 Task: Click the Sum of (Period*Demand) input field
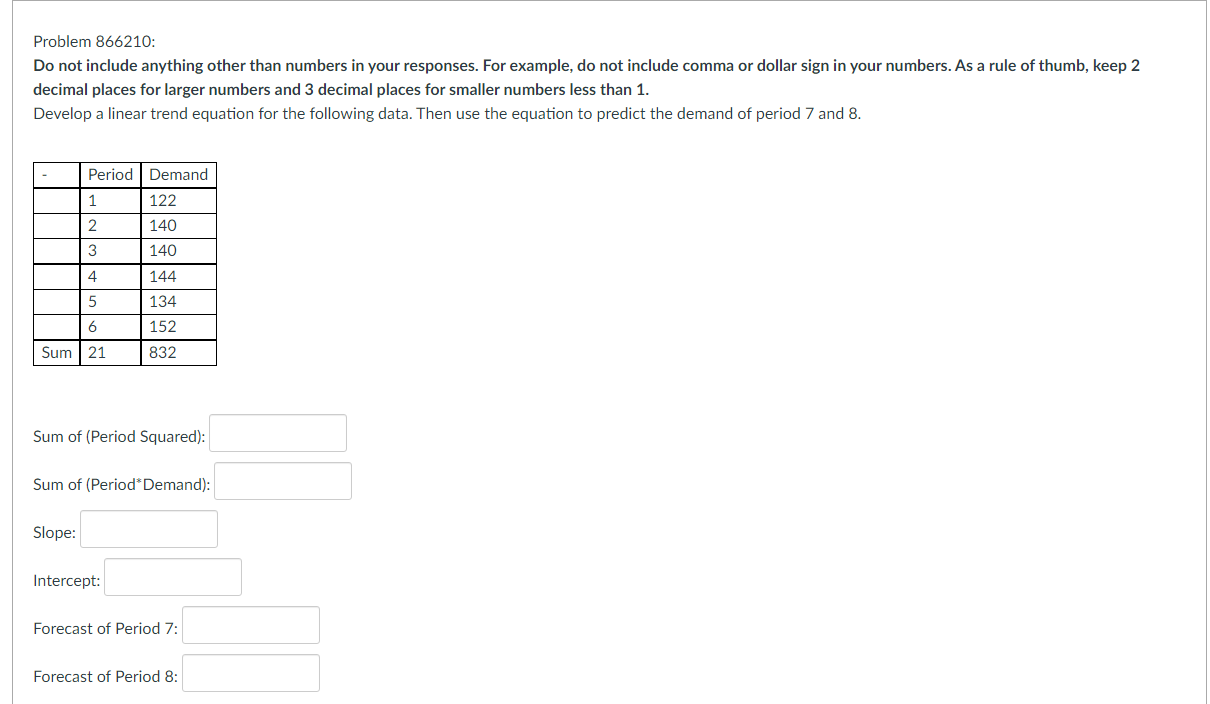point(282,480)
